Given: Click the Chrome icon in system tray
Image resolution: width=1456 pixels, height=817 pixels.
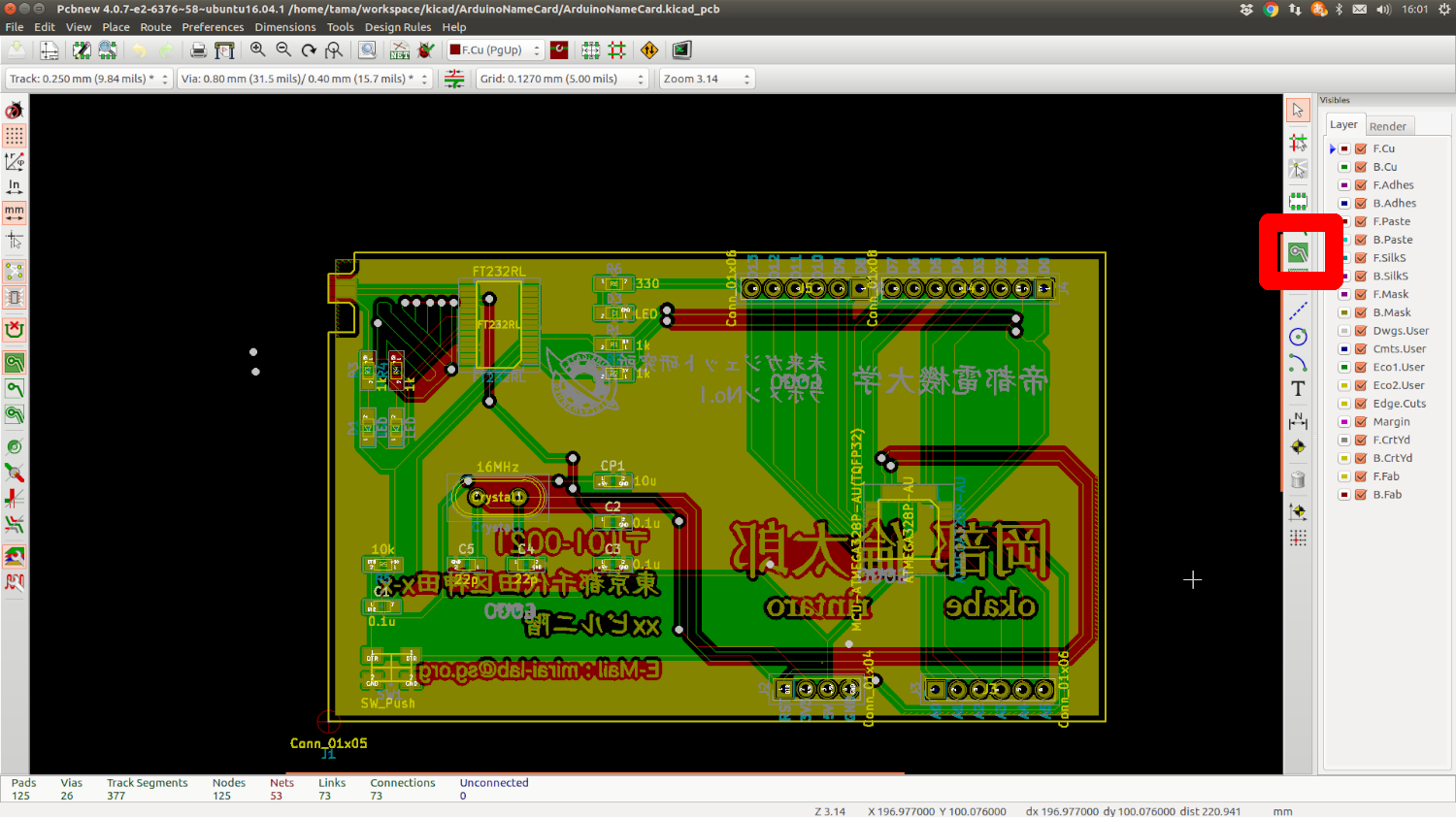Looking at the screenshot, I should [1271, 9].
